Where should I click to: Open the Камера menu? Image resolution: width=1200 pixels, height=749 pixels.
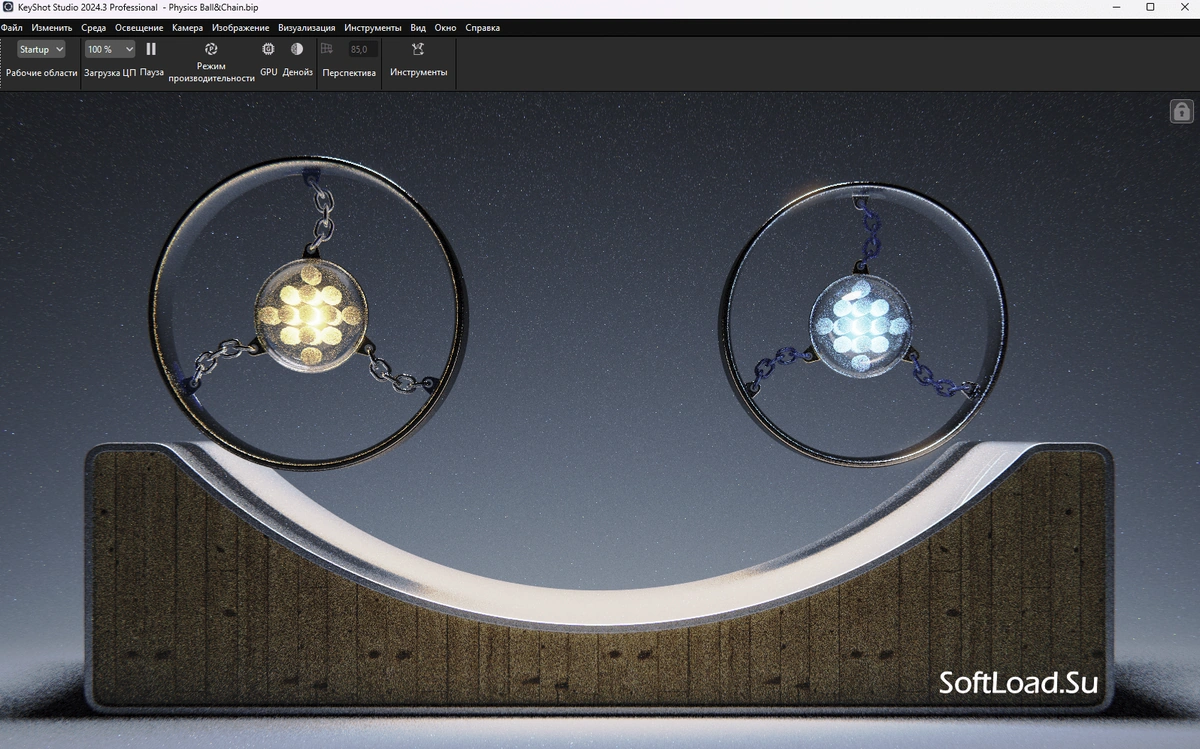click(187, 28)
